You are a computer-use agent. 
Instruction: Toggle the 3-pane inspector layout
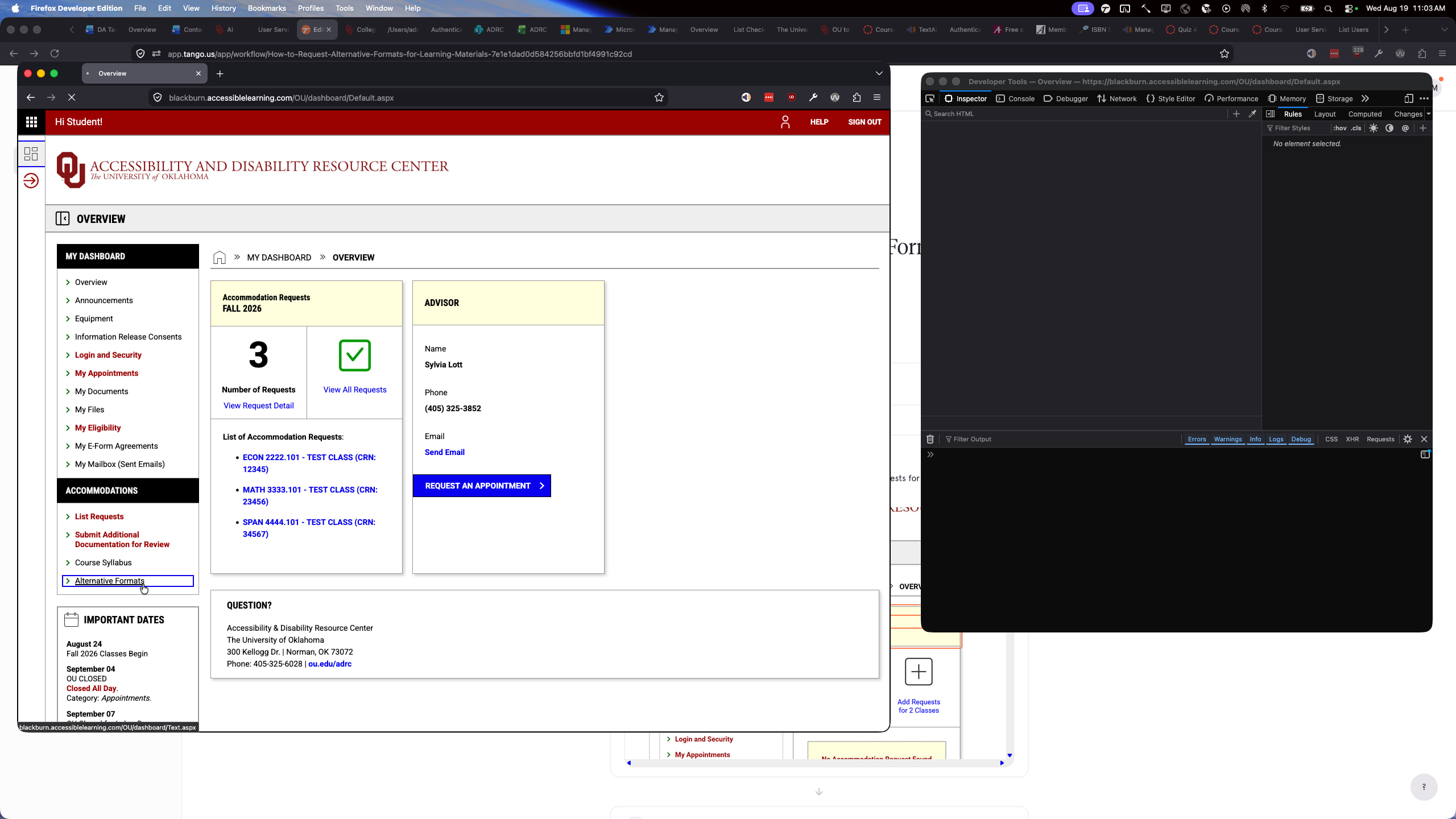[1270, 114]
